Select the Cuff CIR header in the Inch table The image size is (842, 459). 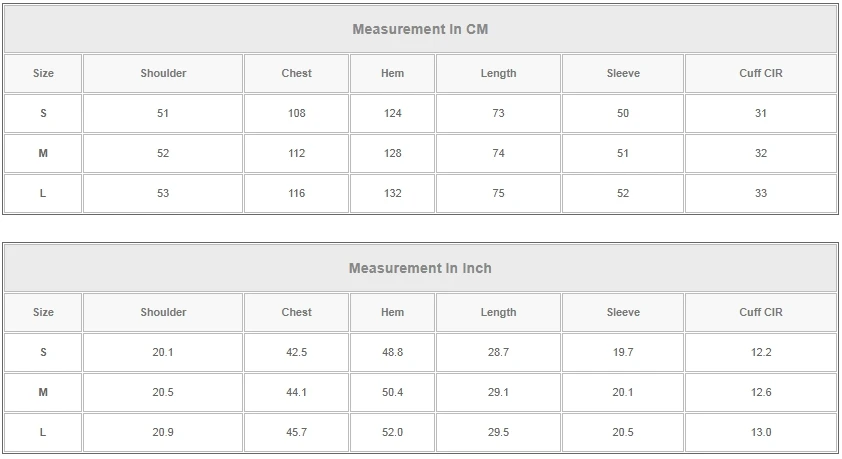760,312
